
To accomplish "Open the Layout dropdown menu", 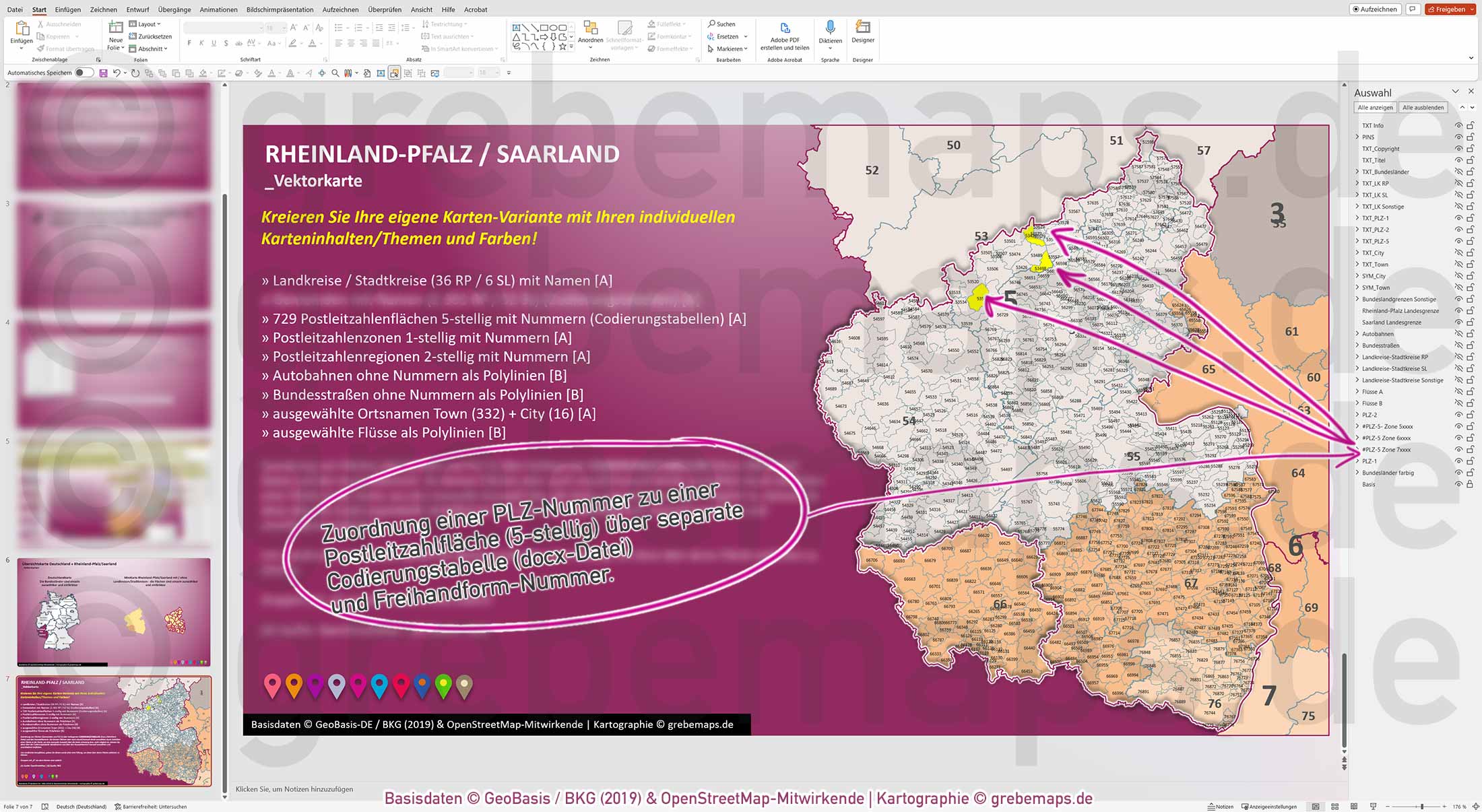I will pyautogui.click(x=148, y=24).
